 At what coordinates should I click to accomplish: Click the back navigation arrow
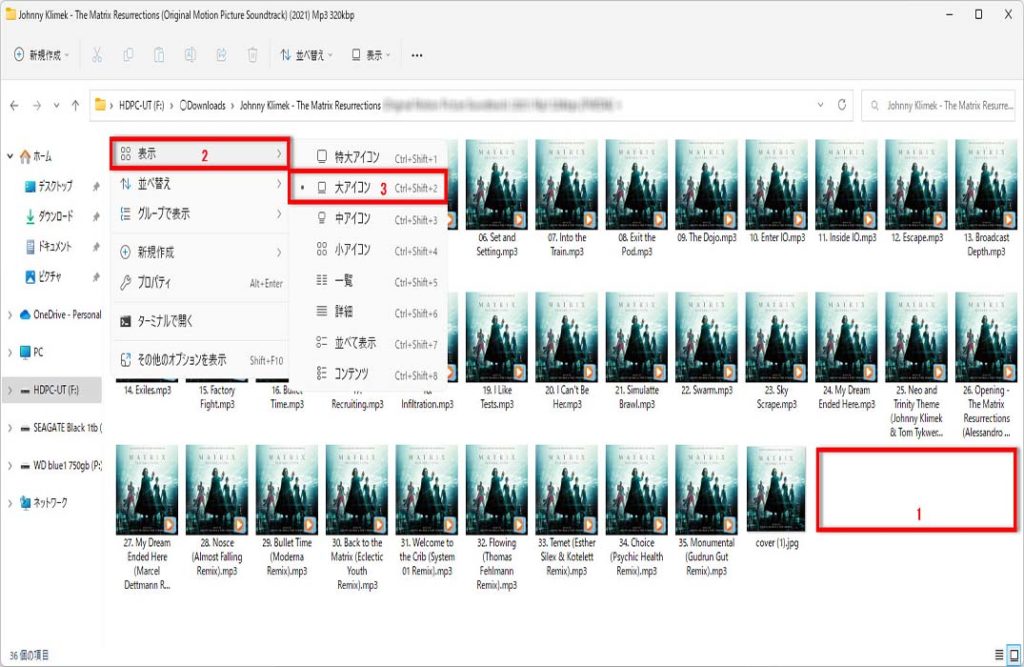(x=15, y=105)
